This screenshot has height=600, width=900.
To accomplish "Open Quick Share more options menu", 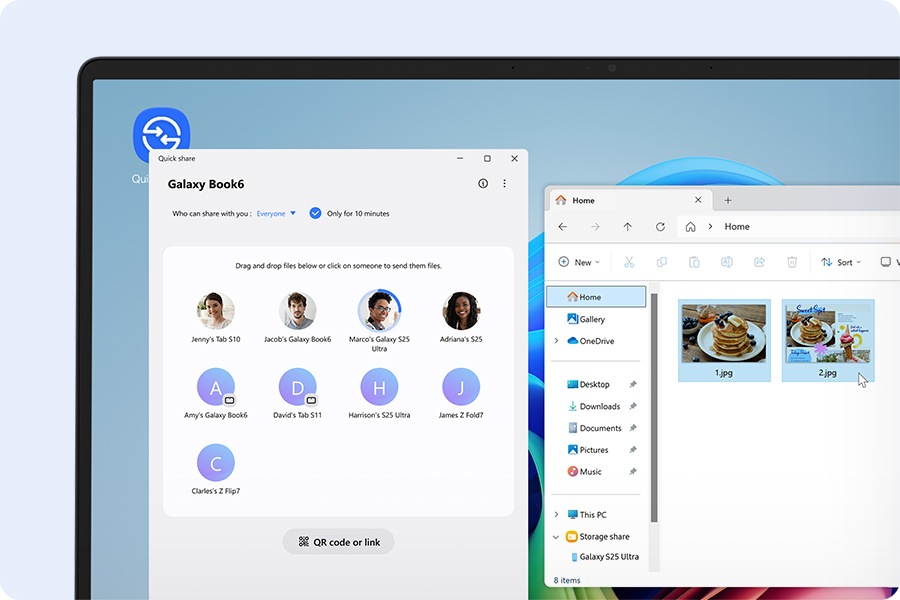I will point(504,184).
